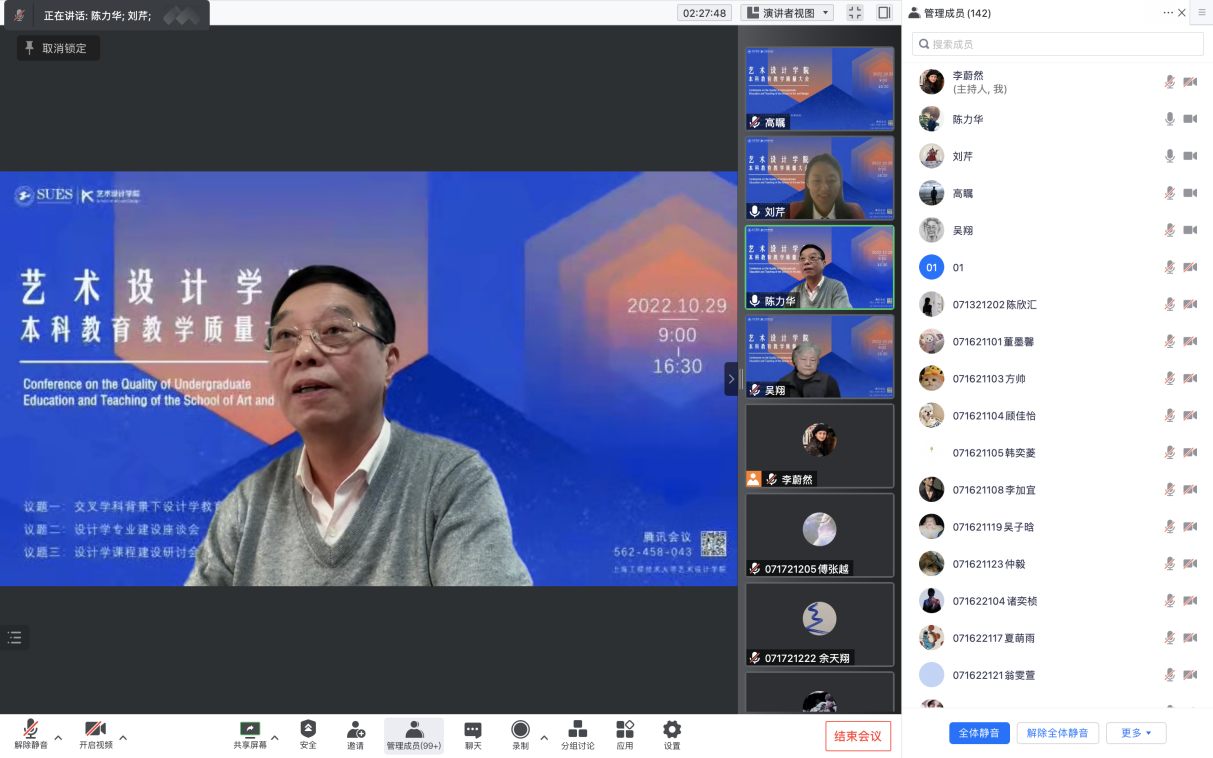The height and width of the screenshot is (758, 1213).
Task: Click the Share Screen (共享屏幕) icon
Action: click(x=250, y=733)
